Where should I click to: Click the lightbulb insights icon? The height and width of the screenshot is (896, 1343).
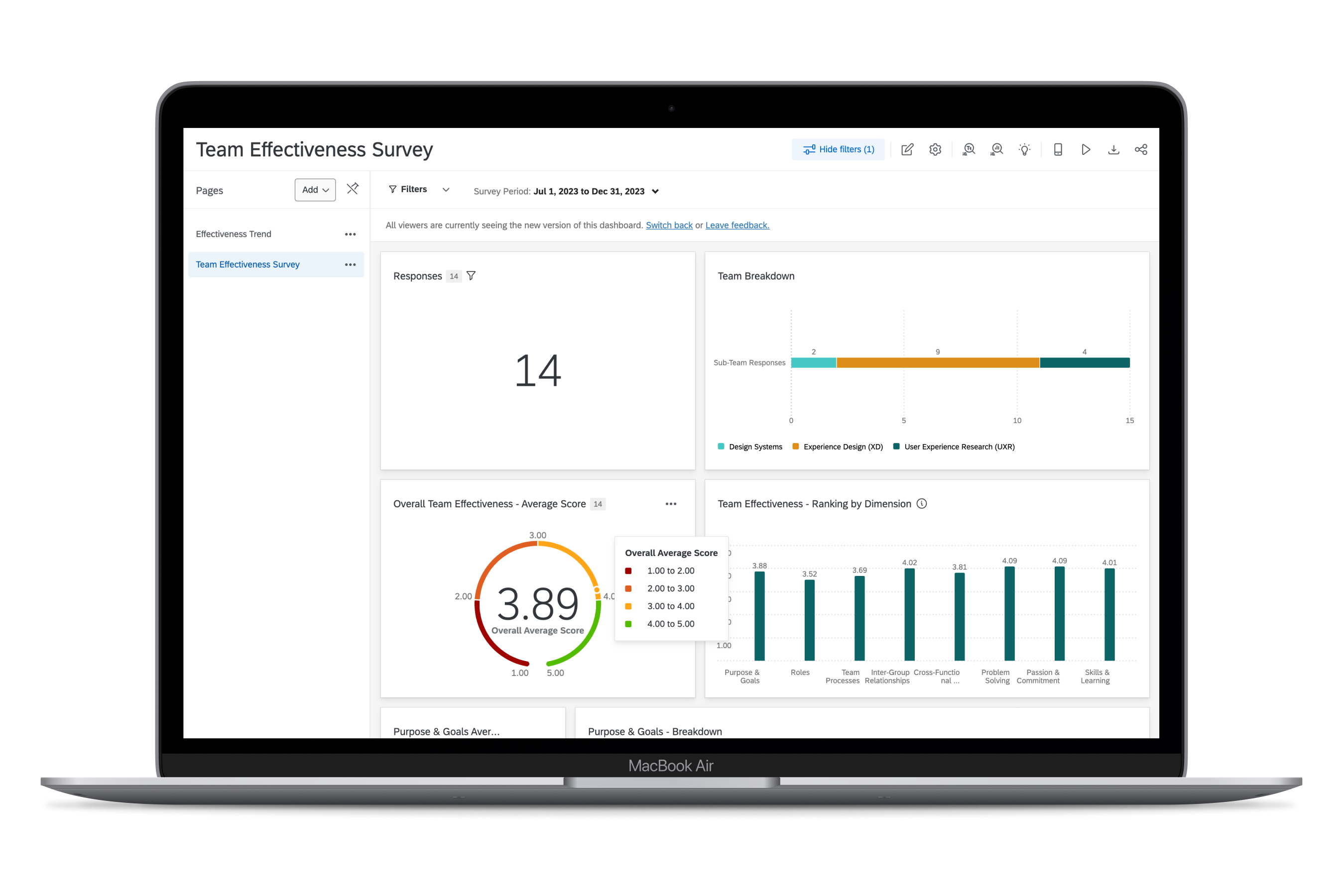point(1024,150)
